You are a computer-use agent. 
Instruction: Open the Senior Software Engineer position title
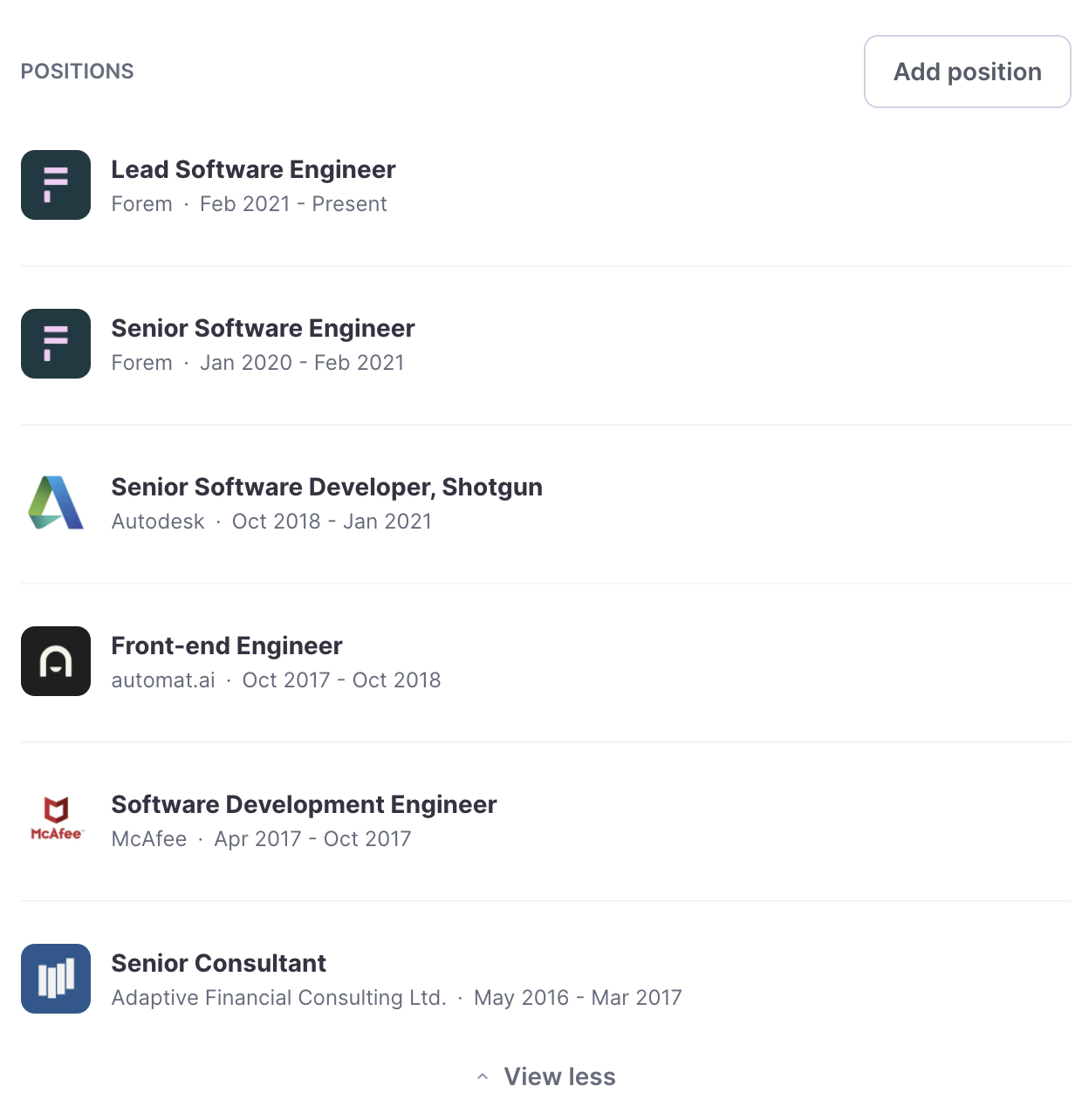click(x=263, y=328)
